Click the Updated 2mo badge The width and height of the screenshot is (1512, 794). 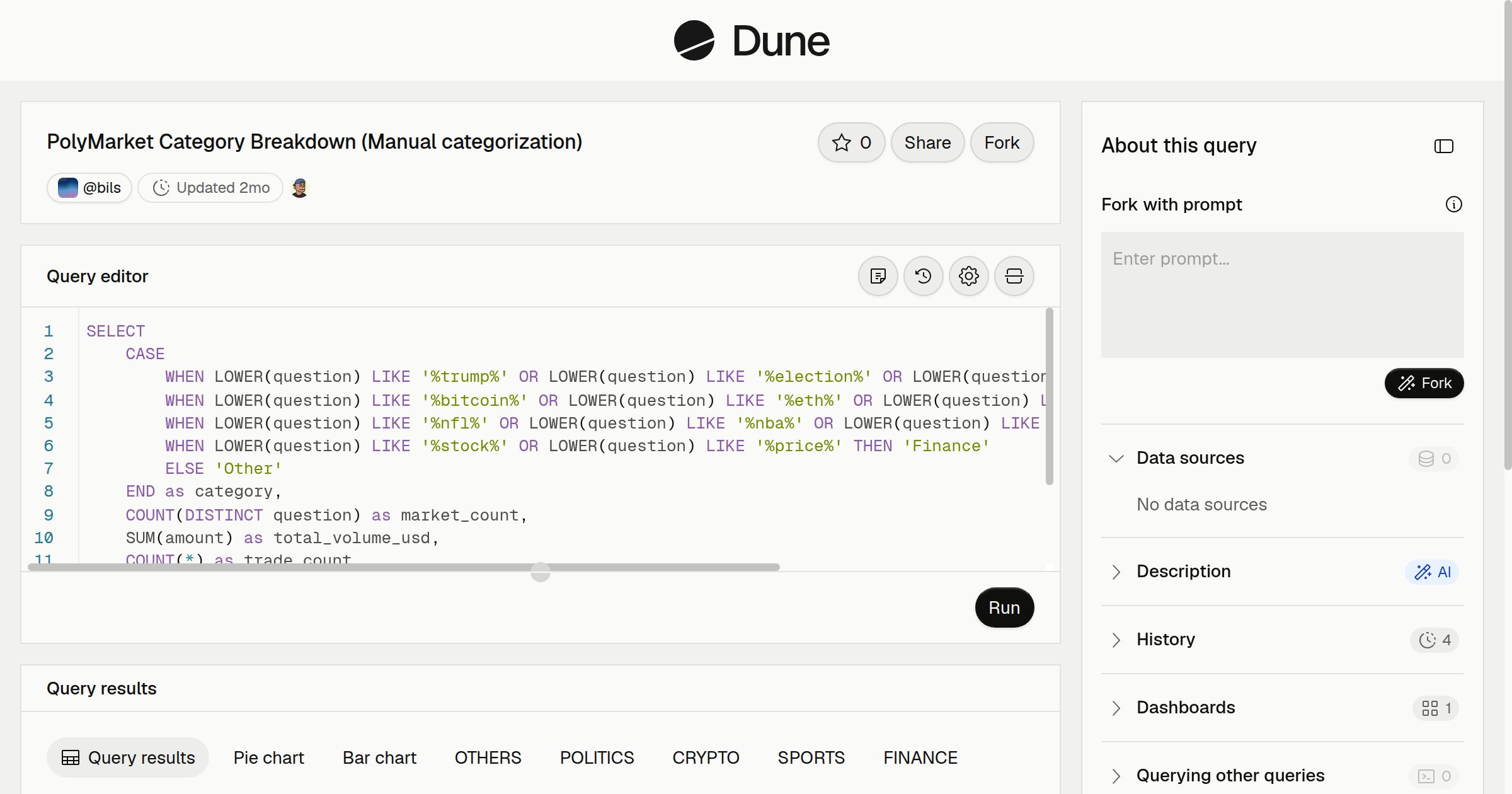210,188
